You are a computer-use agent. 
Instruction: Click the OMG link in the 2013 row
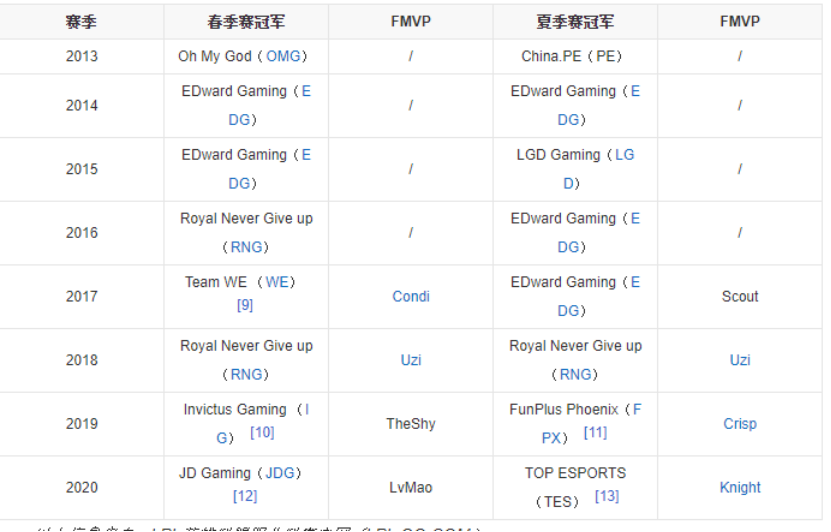pos(283,56)
